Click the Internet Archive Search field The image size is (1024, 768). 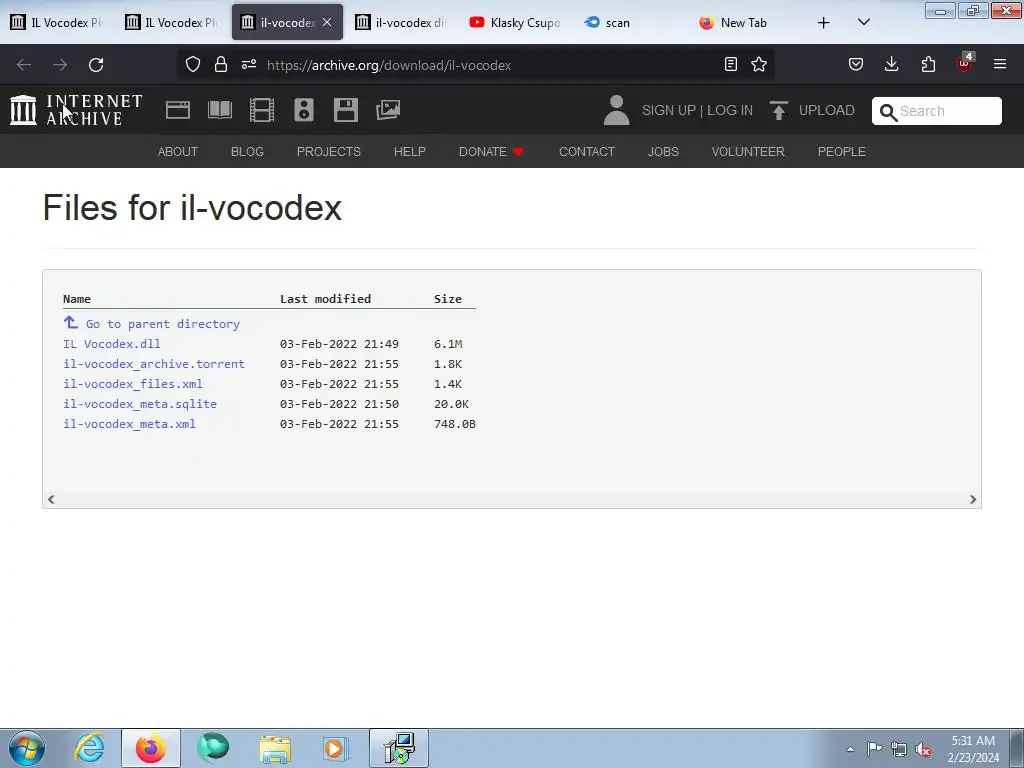(936, 111)
